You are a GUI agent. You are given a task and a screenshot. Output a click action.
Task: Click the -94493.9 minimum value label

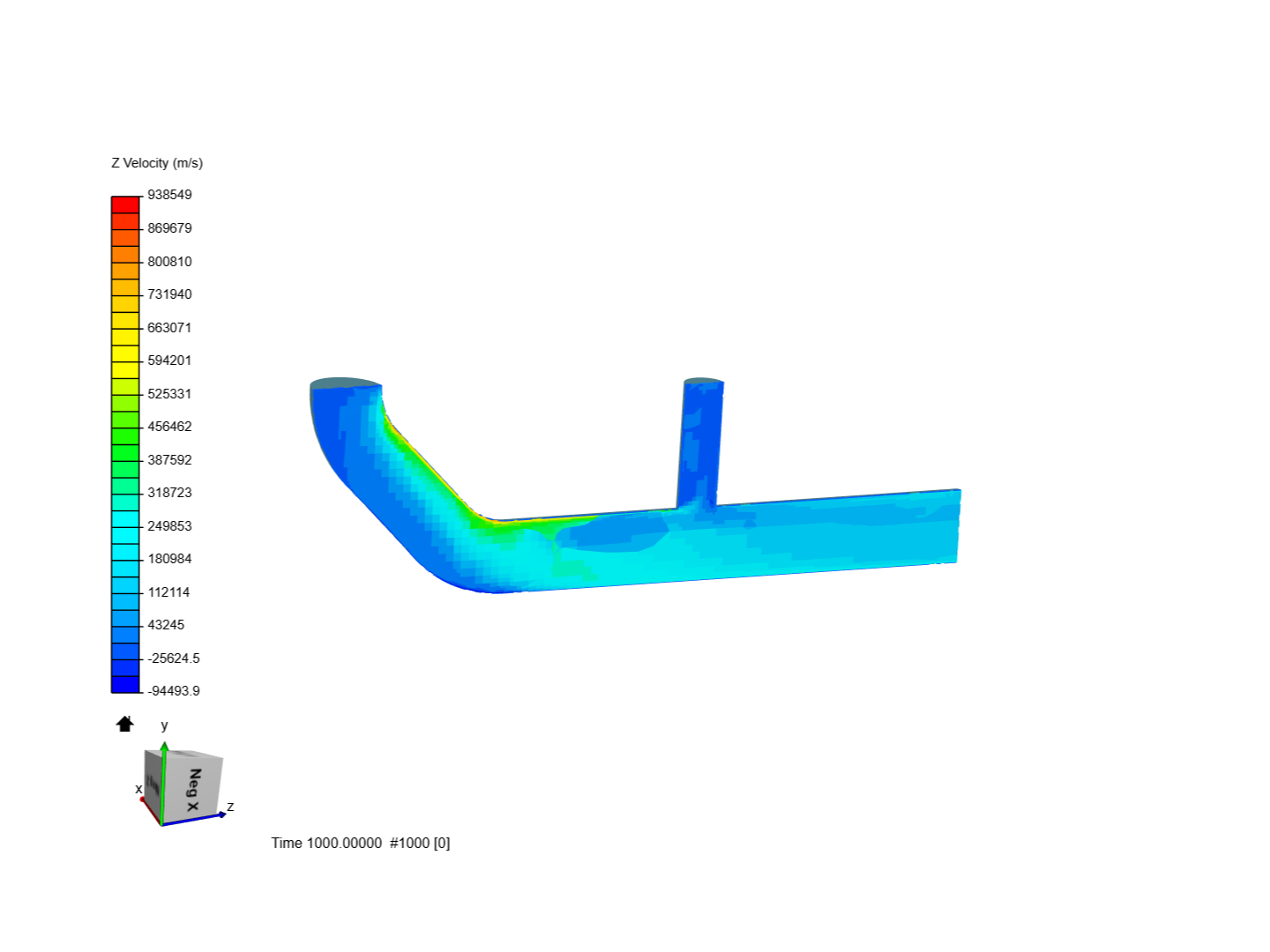(x=174, y=690)
